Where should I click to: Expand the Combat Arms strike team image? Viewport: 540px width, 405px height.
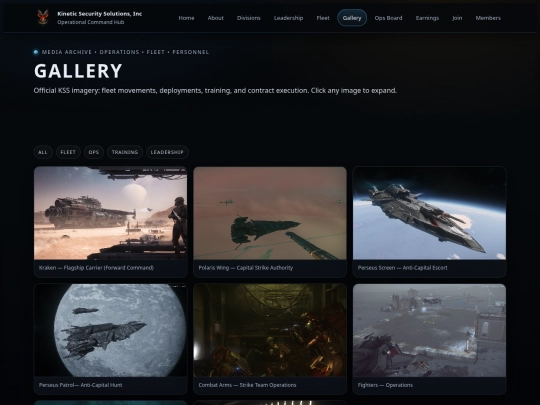[270, 330]
